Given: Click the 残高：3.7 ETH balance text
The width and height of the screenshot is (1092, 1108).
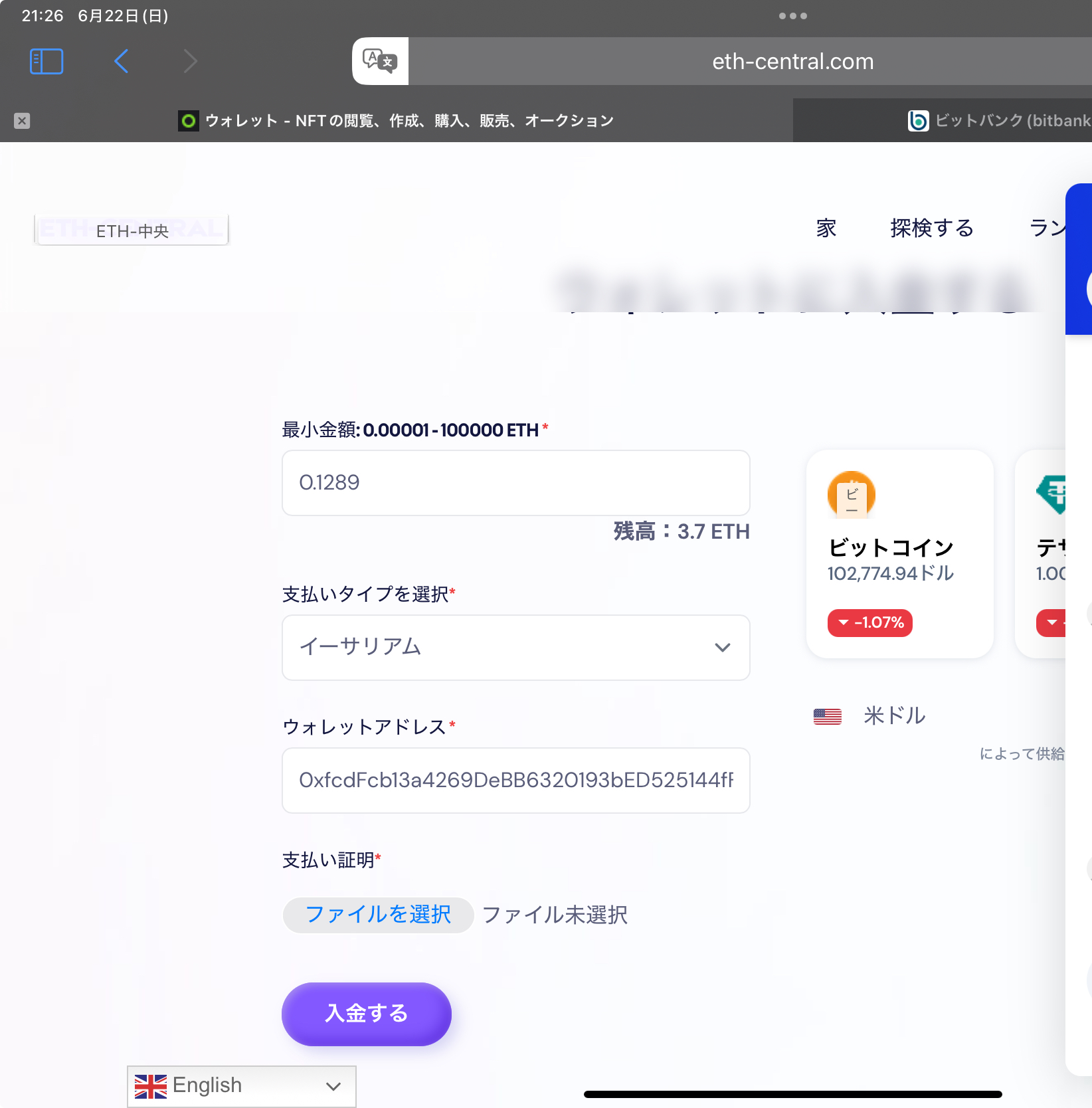Looking at the screenshot, I should click(x=682, y=531).
